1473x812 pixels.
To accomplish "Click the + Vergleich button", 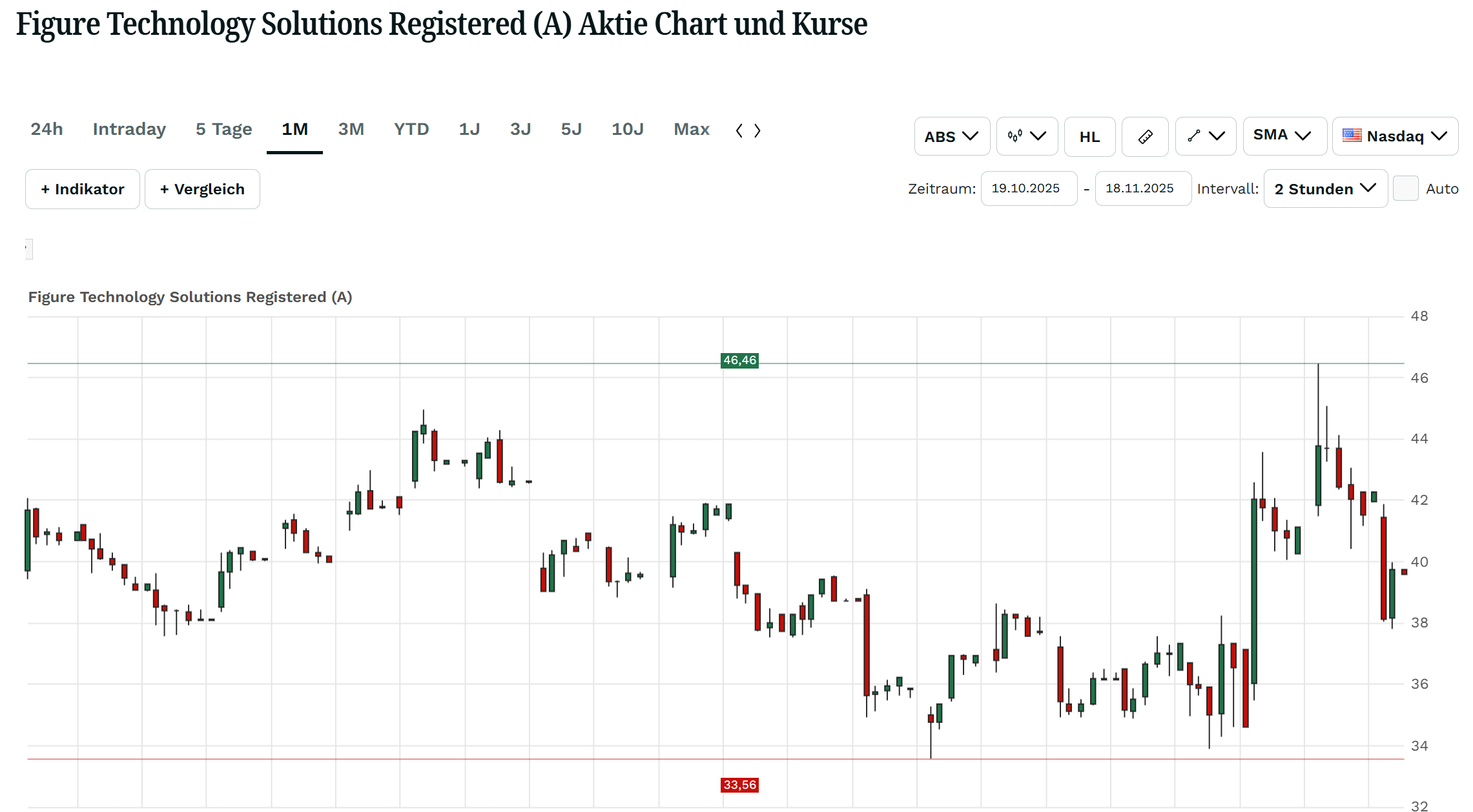I will (x=202, y=189).
